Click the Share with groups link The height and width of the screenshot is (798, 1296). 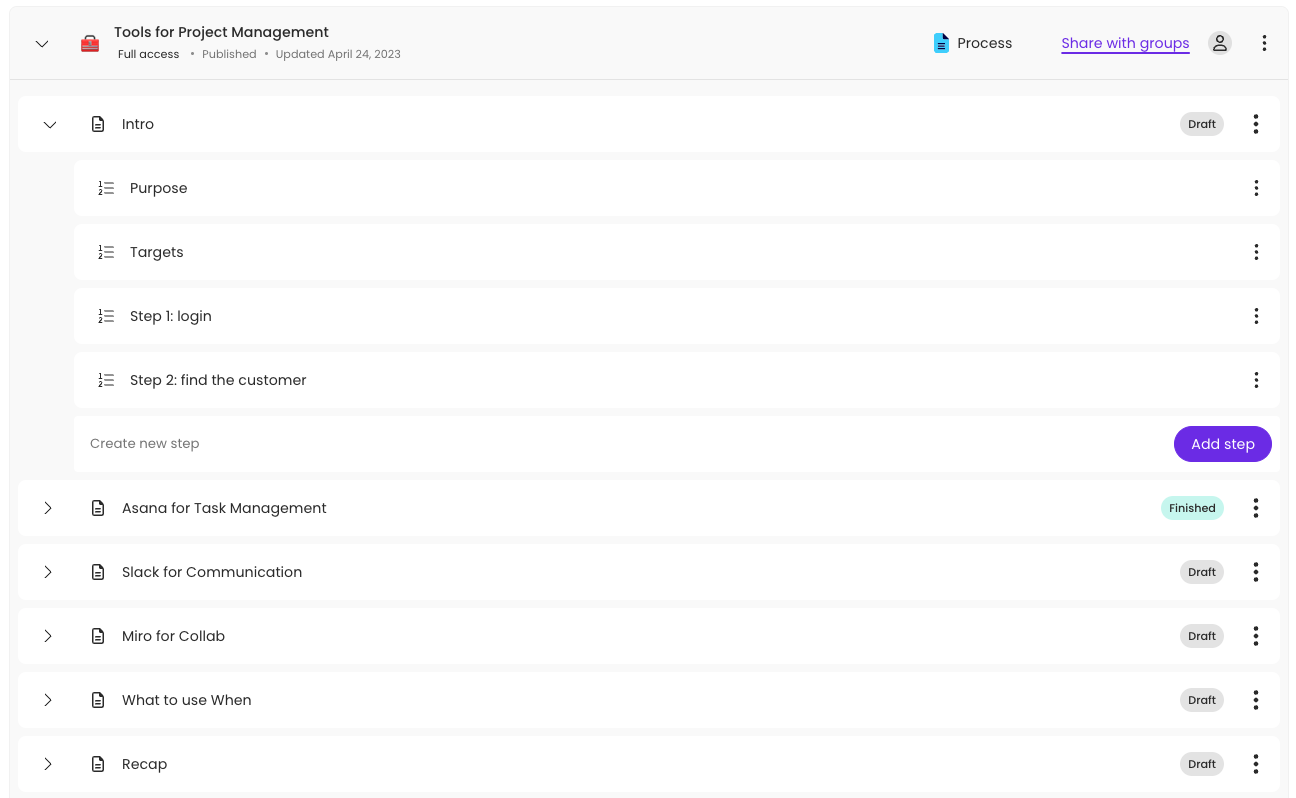coord(1125,43)
